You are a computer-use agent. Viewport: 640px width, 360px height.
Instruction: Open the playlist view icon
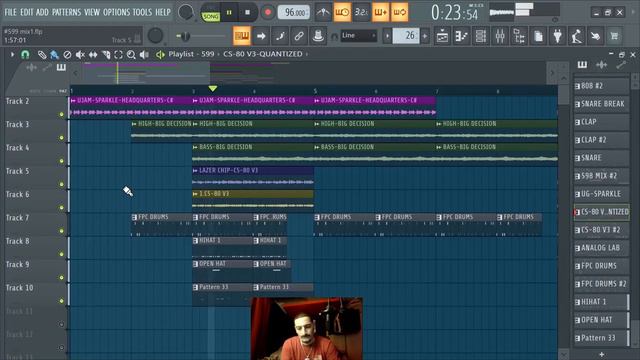[442, 36]
